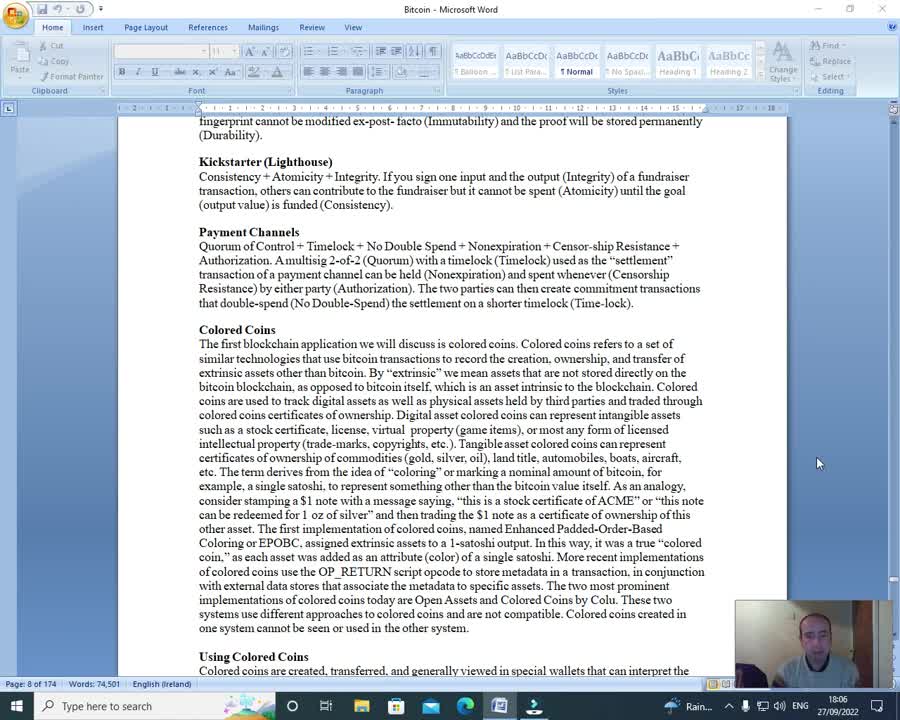The height and width of the screenshot is (720, 900).
Task: Apply the Heading 1 style
Action: point(678,62)
